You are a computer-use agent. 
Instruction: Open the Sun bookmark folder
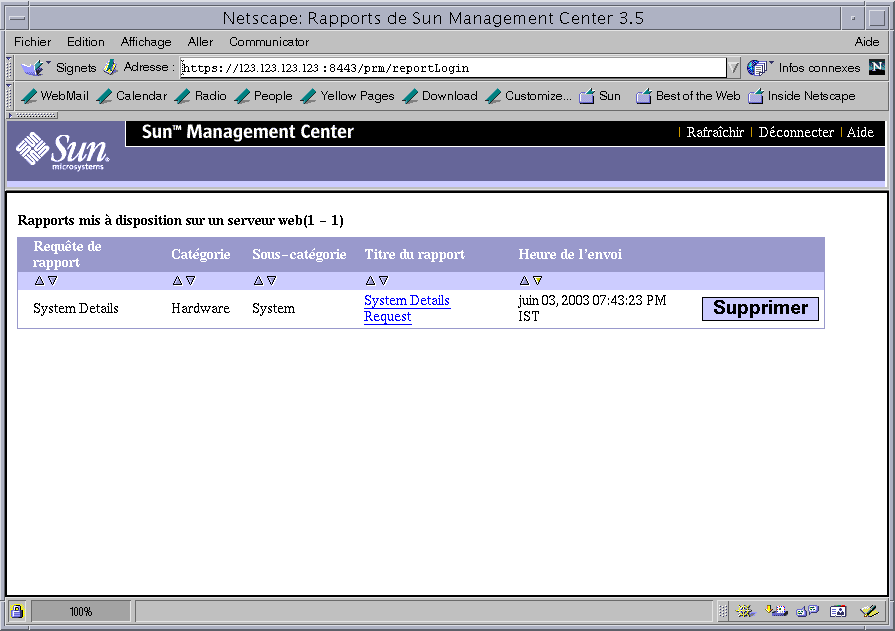[x=600, y=96]
